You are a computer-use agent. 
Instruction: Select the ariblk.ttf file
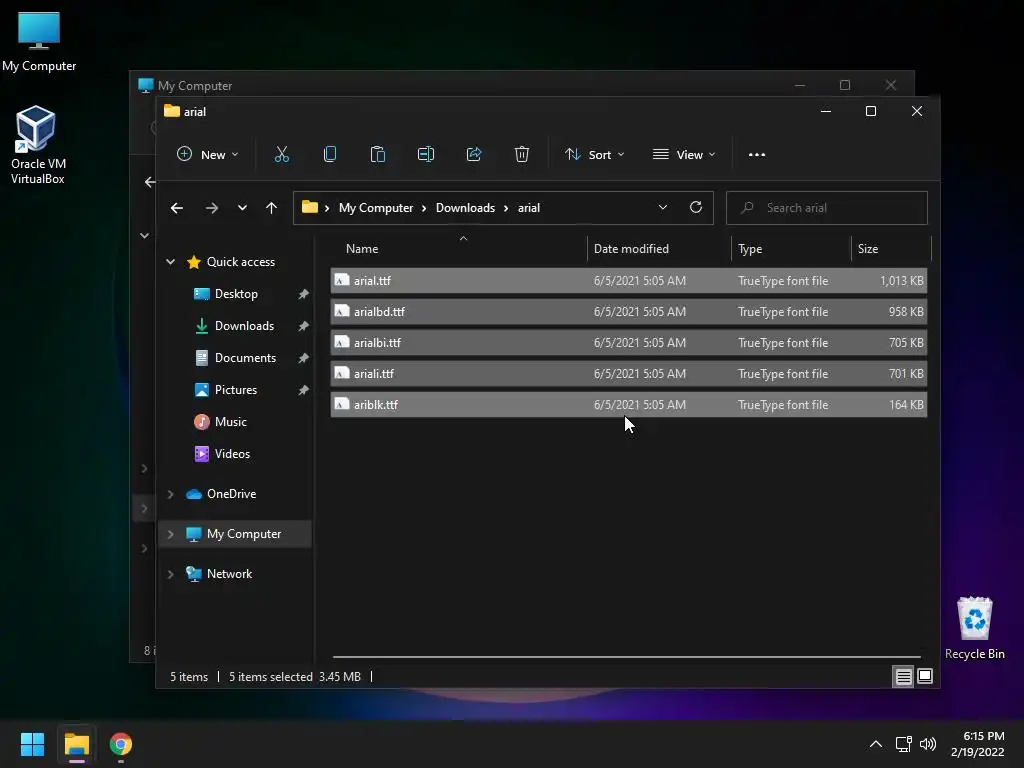tap(628, 405)
